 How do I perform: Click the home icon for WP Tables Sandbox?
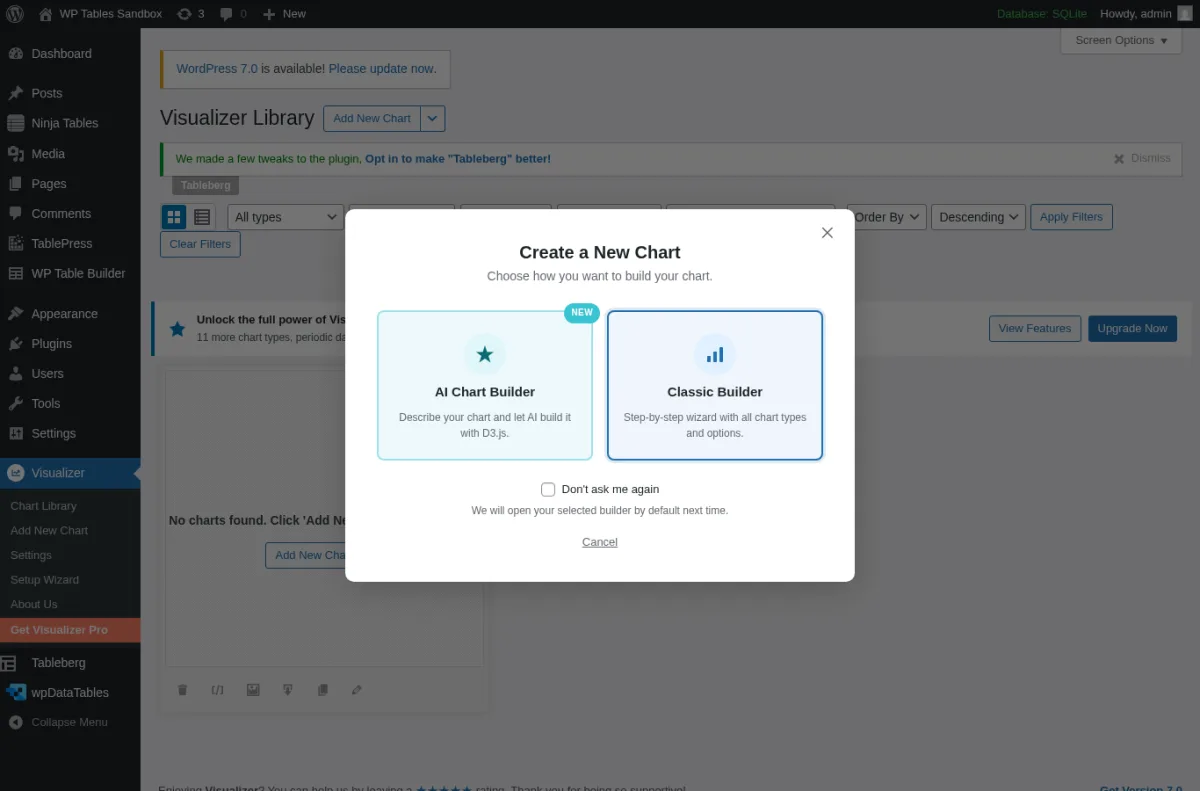pyautogui.click(x=46, y=14)
